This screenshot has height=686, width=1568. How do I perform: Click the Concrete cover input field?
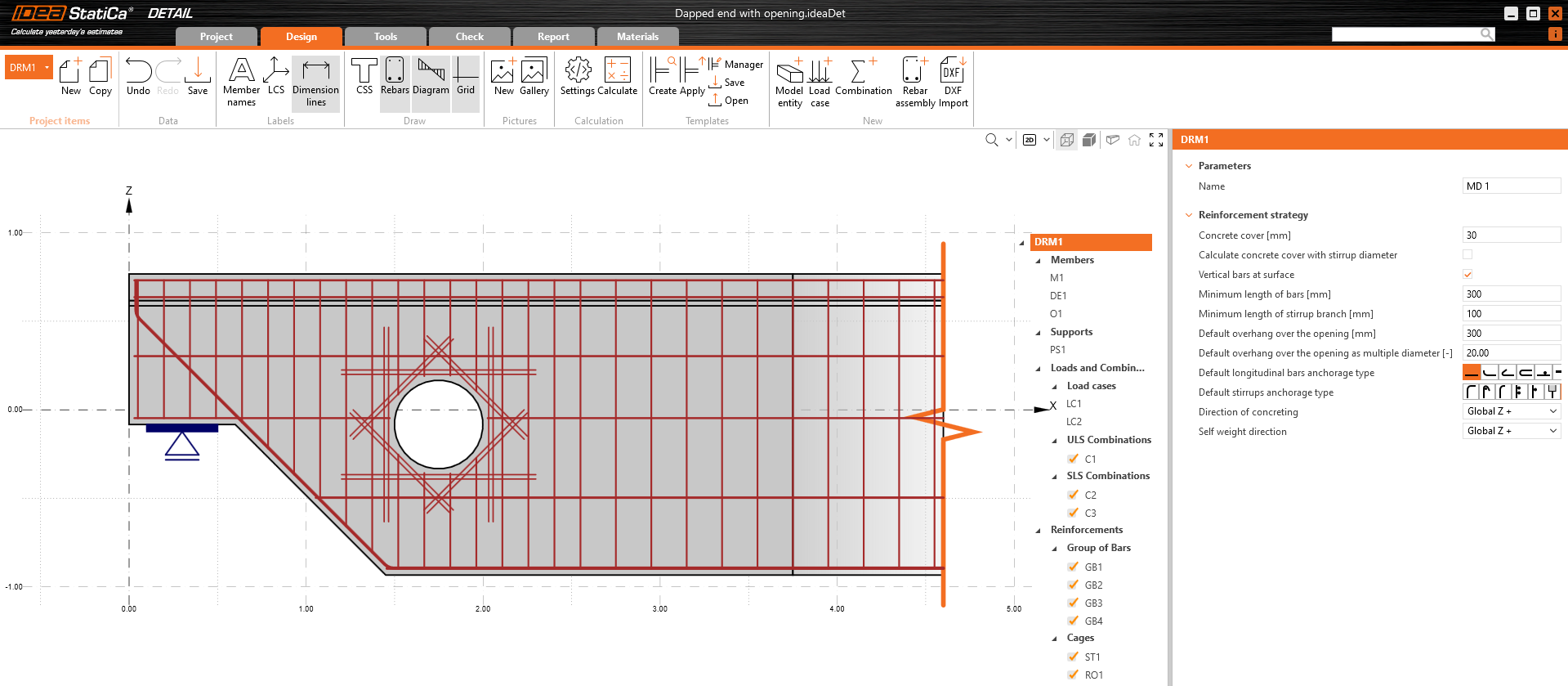point(1511,235)
